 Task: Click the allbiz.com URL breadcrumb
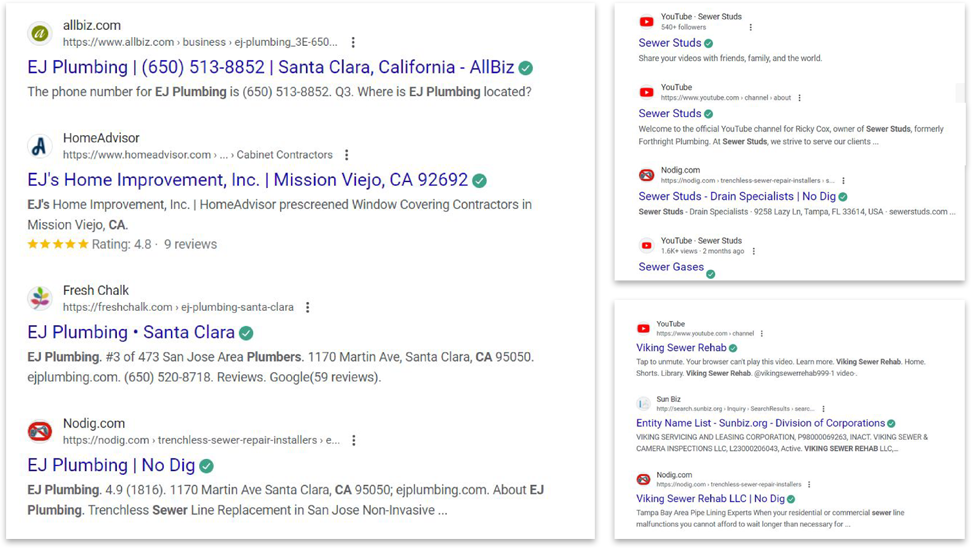point(200,42)
